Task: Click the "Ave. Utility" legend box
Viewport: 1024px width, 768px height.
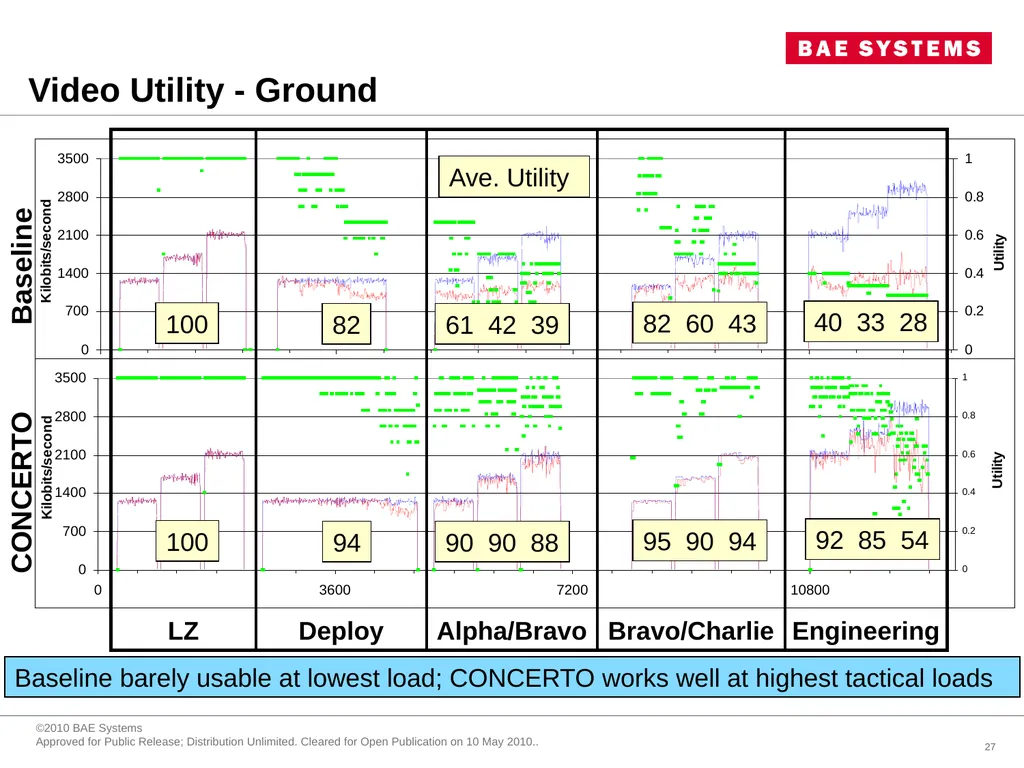Action: (x=514, y=176)
